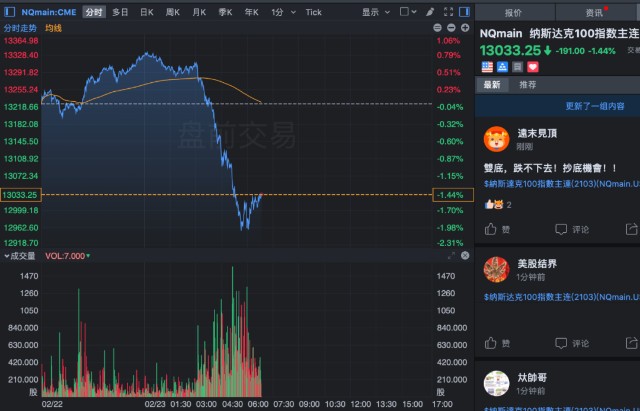This screenshot has height=411, width=640.
Task: Click the 更新了一组内容 refresh link
Action: click(594, 106)
